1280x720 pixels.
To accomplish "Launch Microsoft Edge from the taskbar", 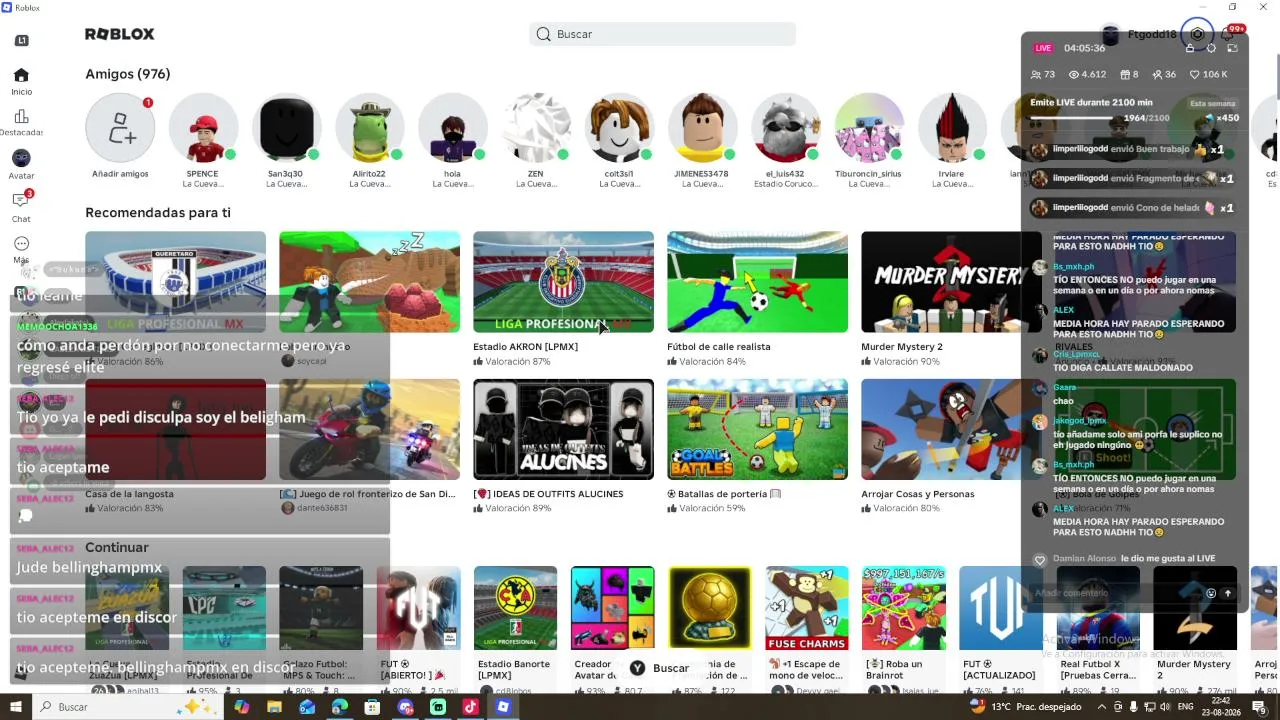I will click(x=340, y=707).
